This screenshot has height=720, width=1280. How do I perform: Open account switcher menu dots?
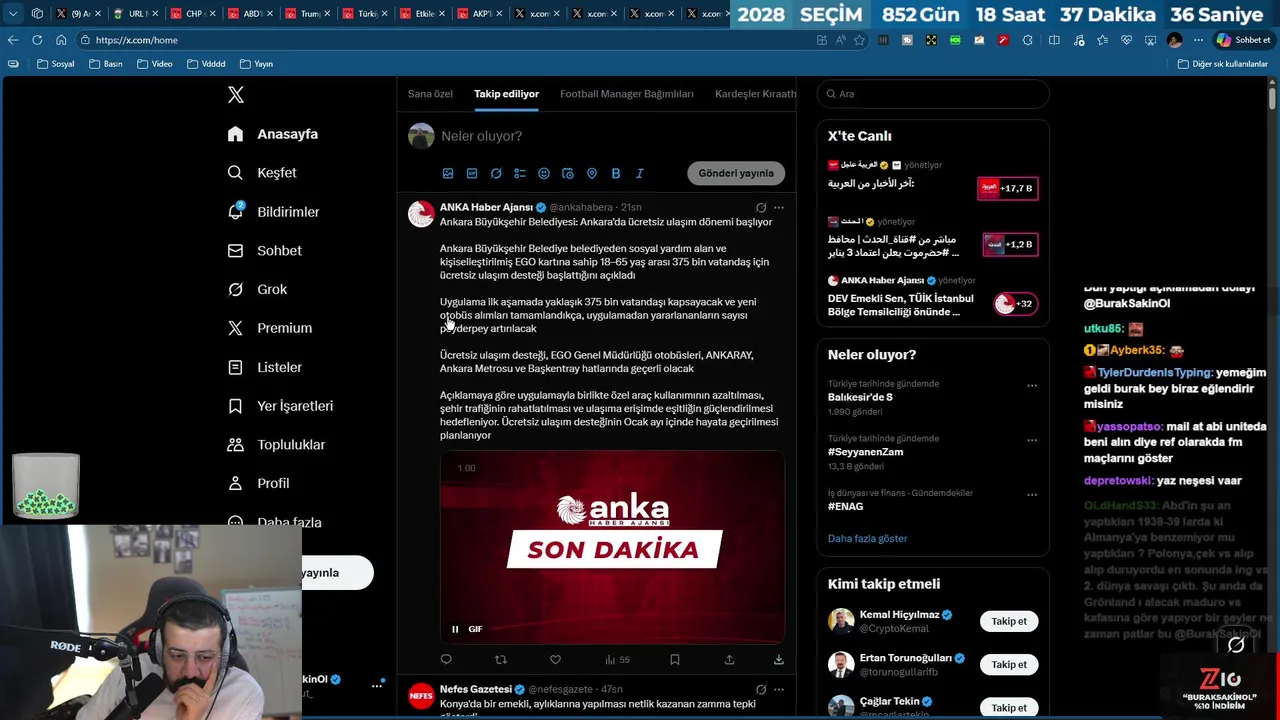pos(377,685)
